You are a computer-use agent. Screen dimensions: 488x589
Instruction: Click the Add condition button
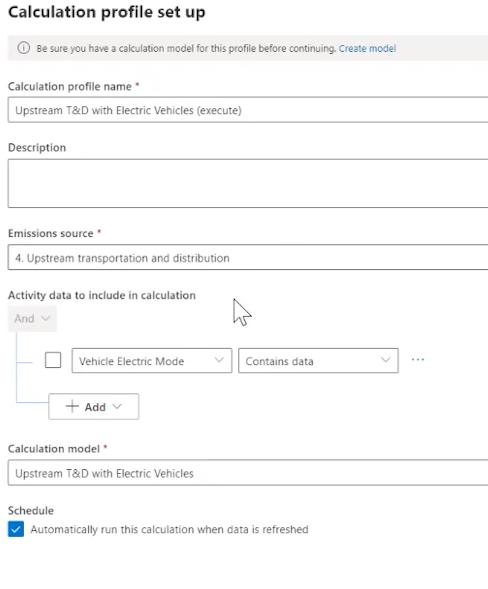point(94,406)
